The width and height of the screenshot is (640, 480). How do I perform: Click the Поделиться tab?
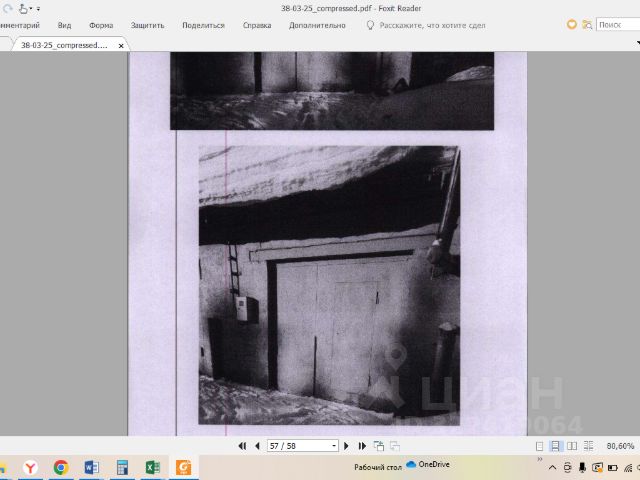203,25
